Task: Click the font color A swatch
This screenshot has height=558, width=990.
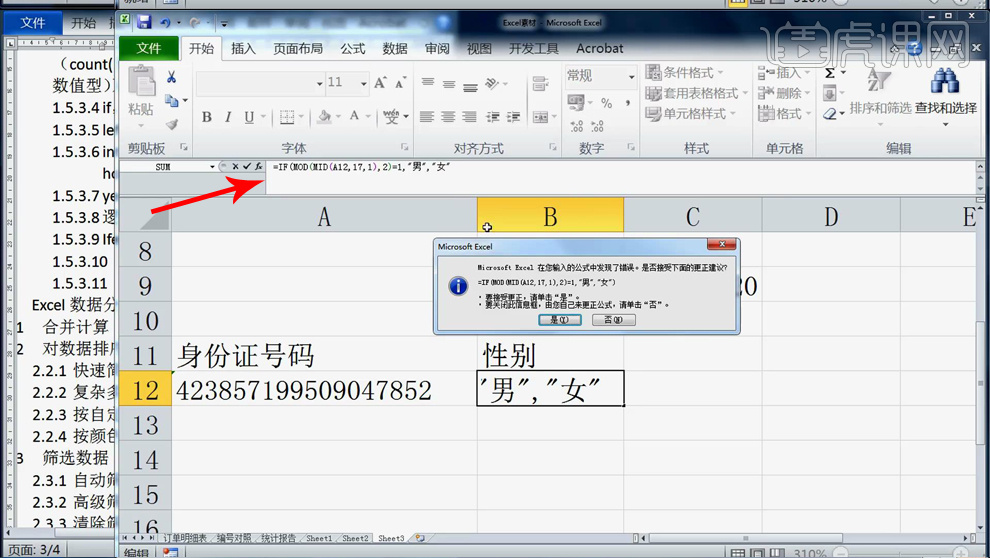Action: click(354, 116)
